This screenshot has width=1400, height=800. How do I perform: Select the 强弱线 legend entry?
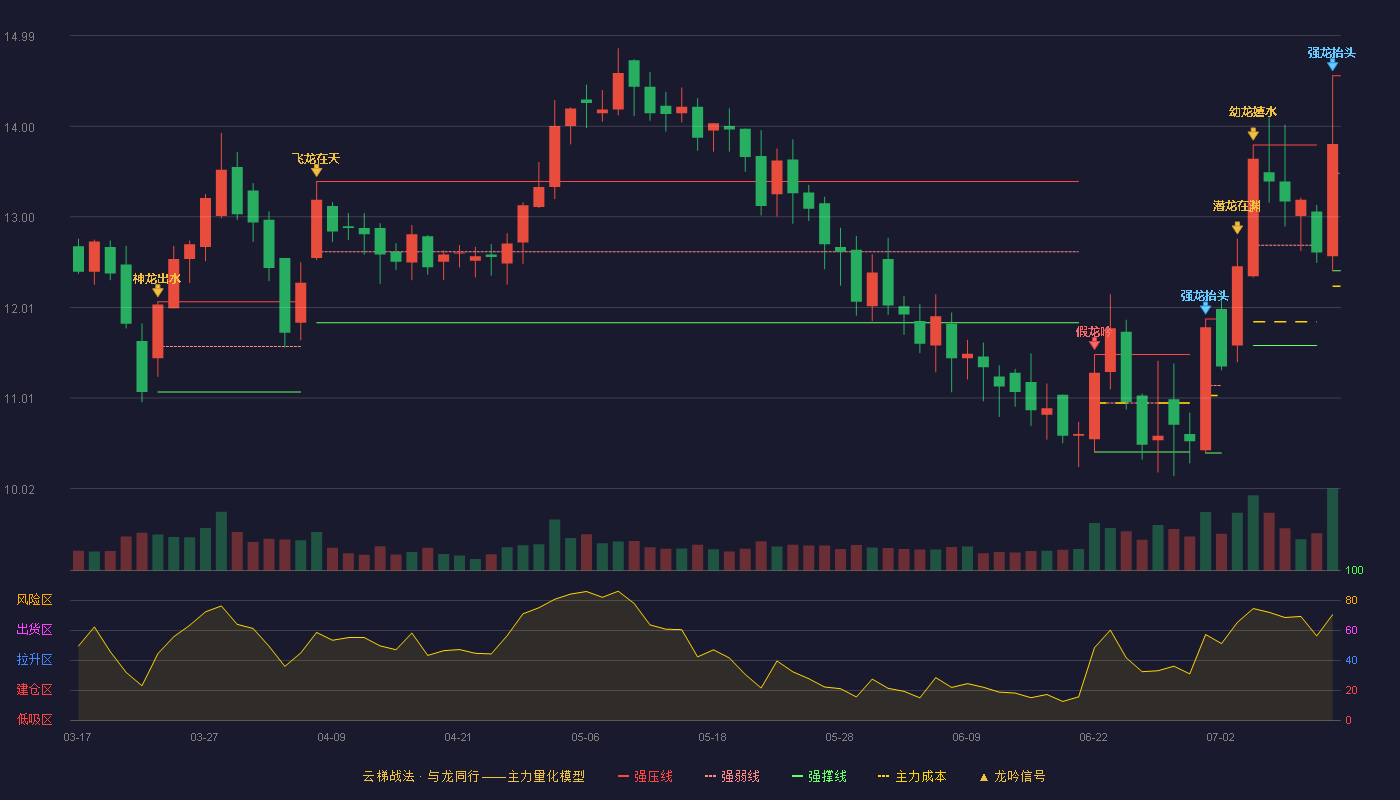pyautogui.click(x=732, y=776)
